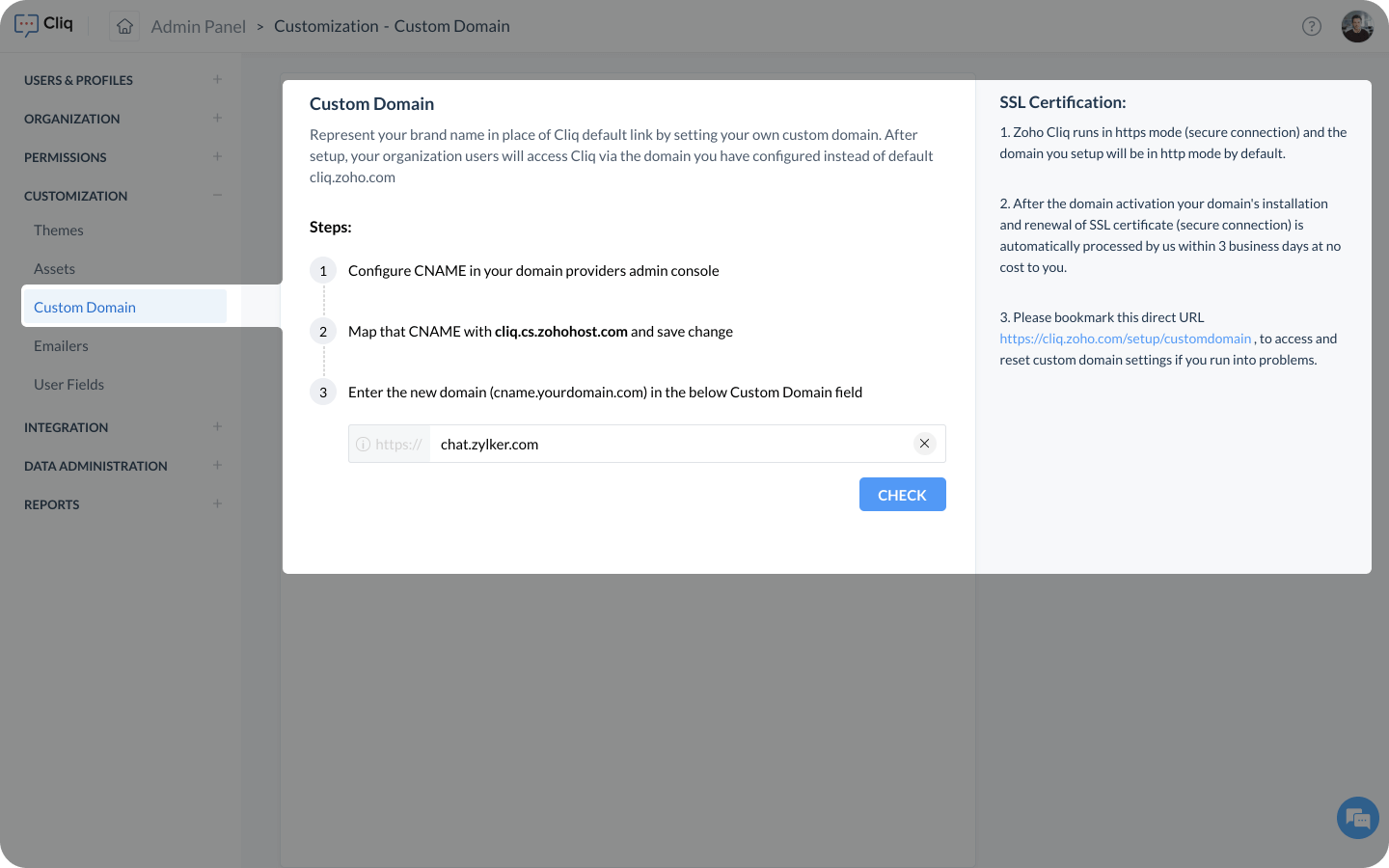Open the user profile avatar

point(1356,26)
